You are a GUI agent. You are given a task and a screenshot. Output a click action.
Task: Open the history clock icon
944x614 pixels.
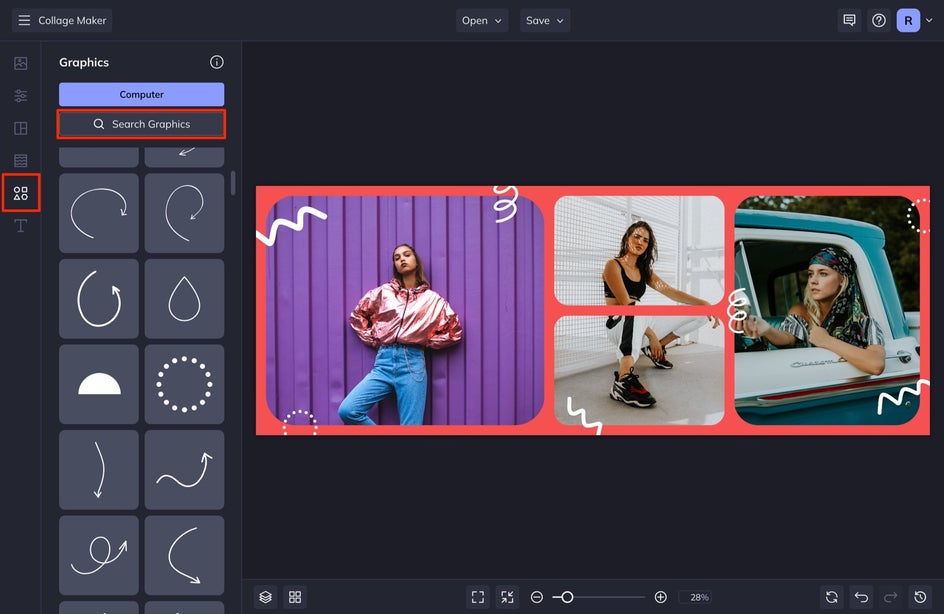click(x=920, y=597)
